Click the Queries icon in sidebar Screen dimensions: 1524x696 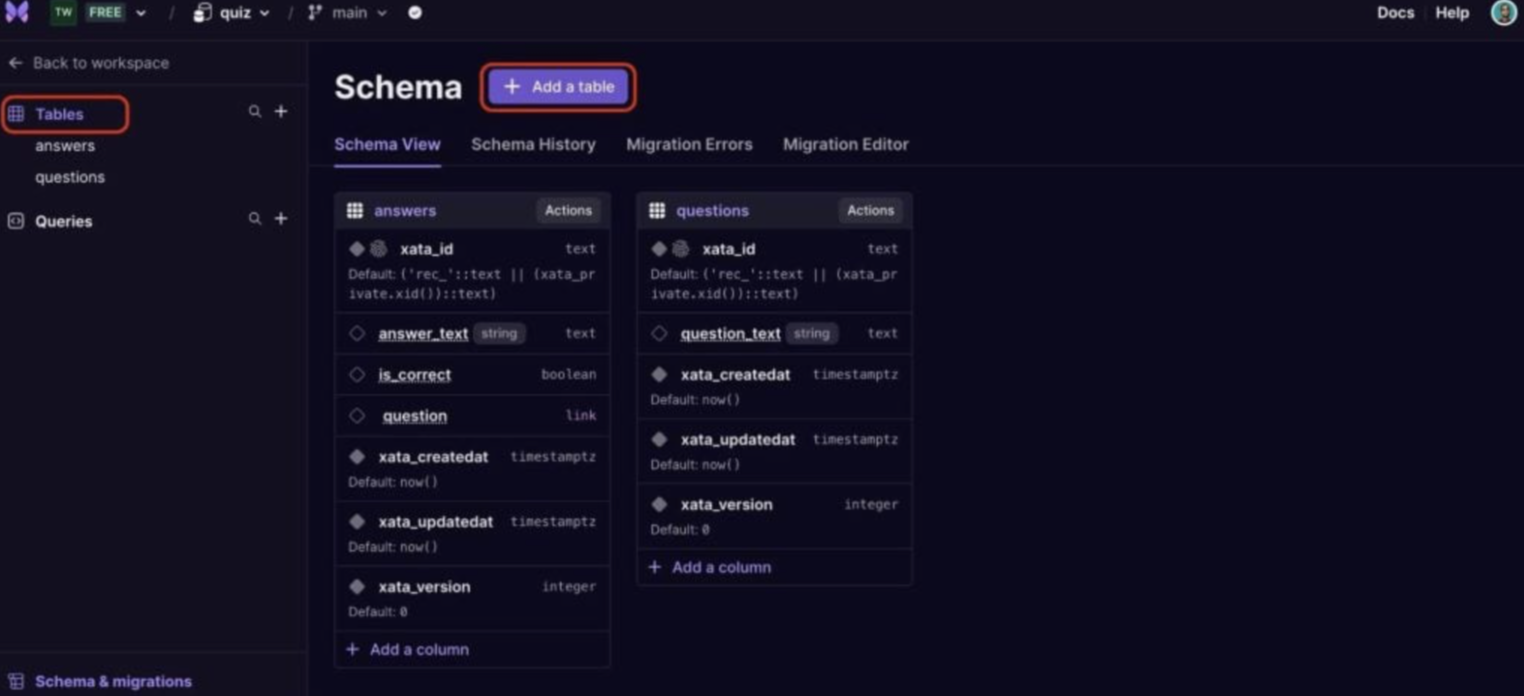pos(16,221)
